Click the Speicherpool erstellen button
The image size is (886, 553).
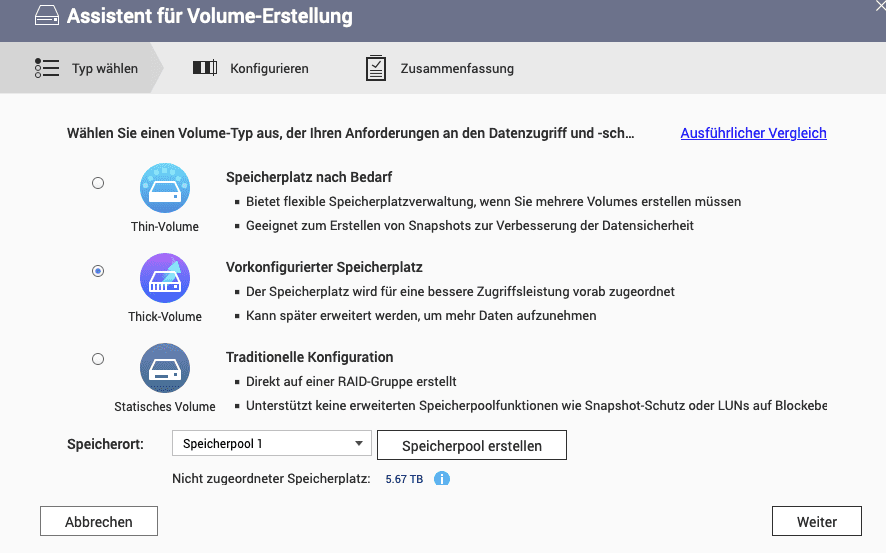(472, 446)
